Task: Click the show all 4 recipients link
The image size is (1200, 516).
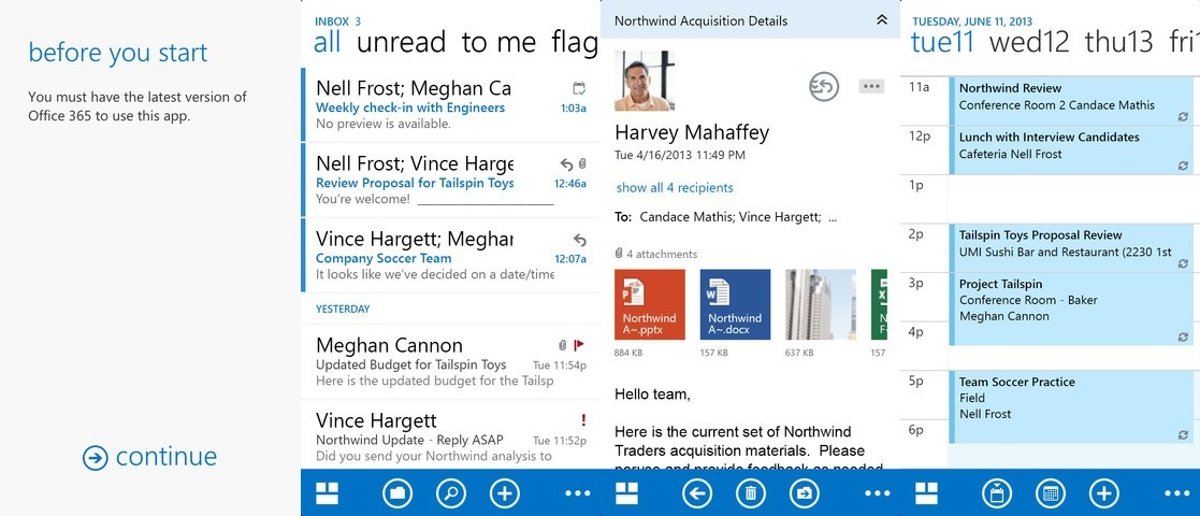Action: click(x=674, y=188)
